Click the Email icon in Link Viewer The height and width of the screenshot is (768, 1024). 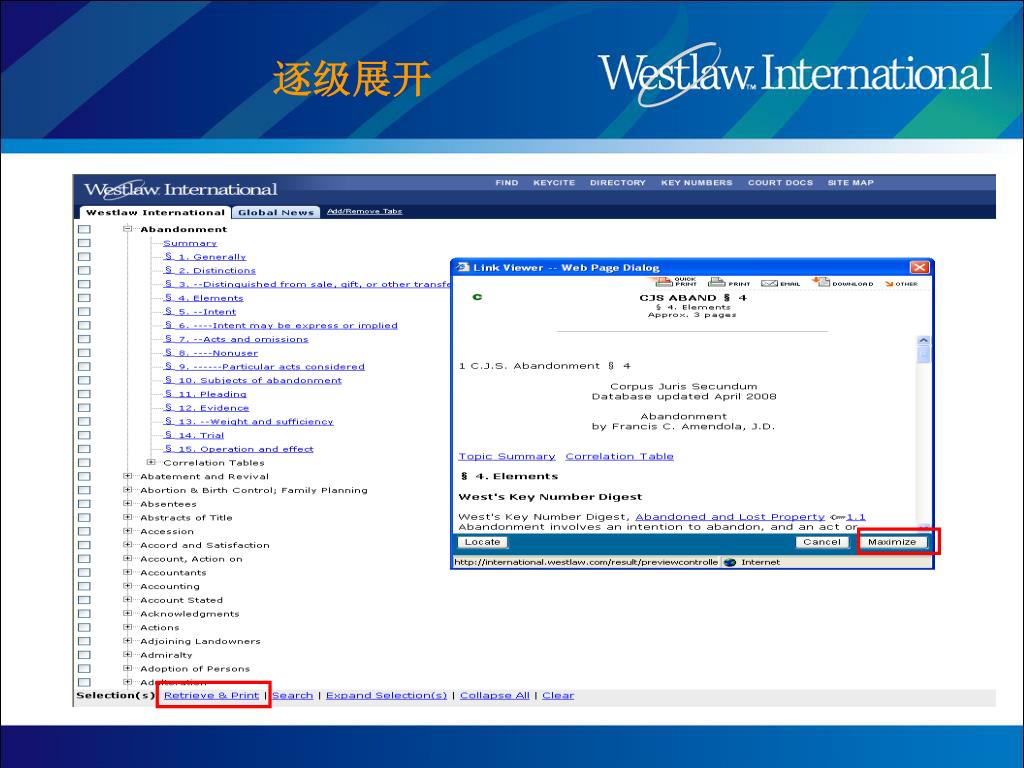pyautogui.click(x=769, y=283)
